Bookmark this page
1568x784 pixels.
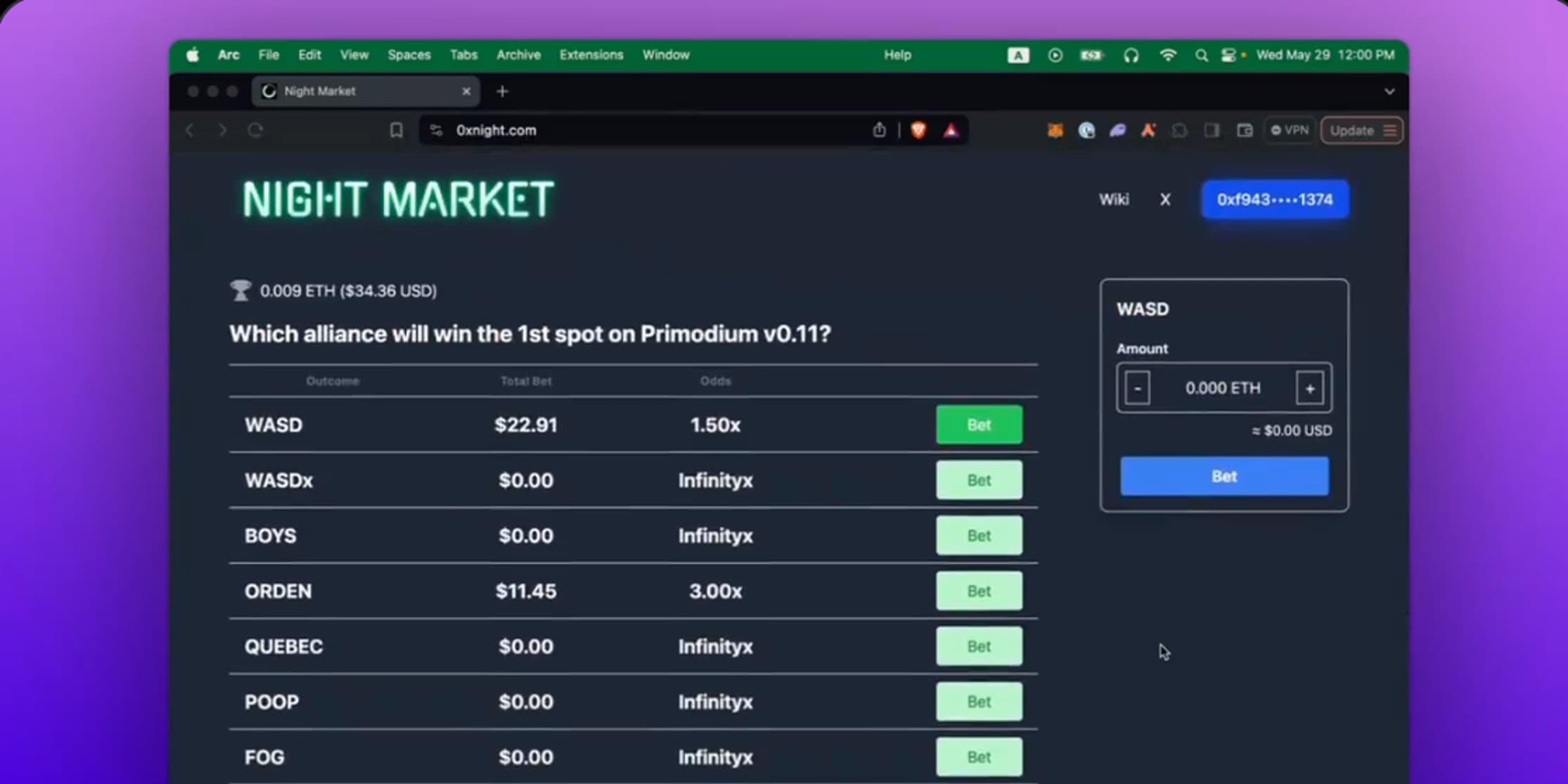click(397, 130)
